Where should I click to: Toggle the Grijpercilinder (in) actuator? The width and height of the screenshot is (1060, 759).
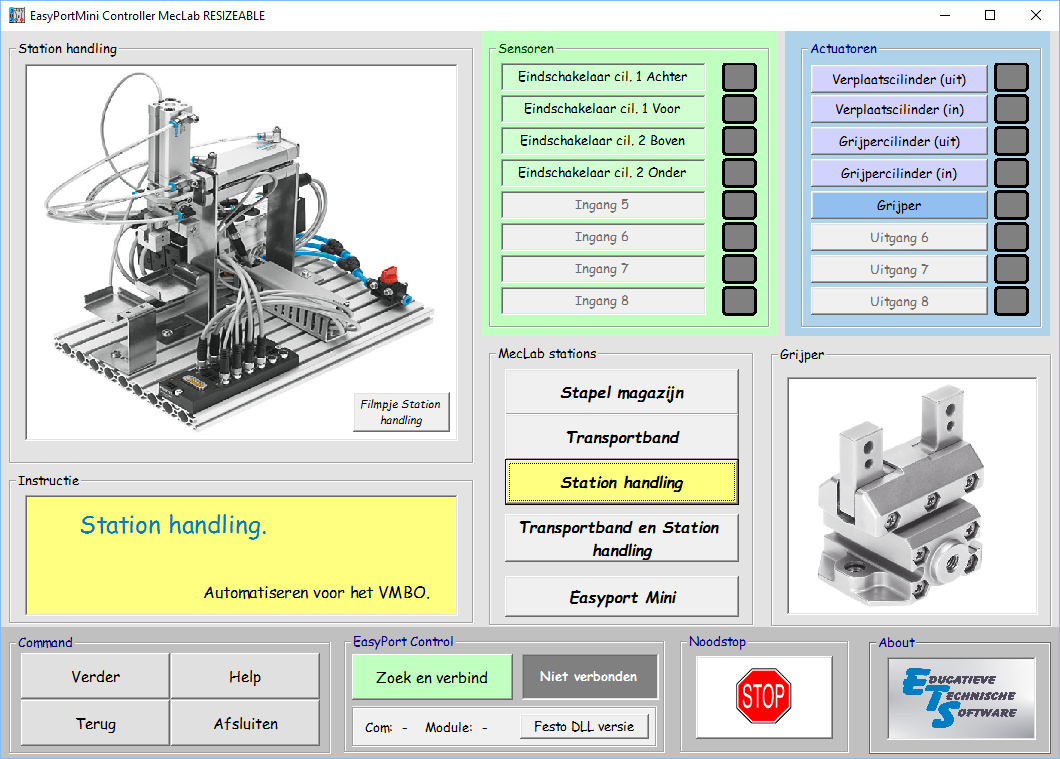898,173
